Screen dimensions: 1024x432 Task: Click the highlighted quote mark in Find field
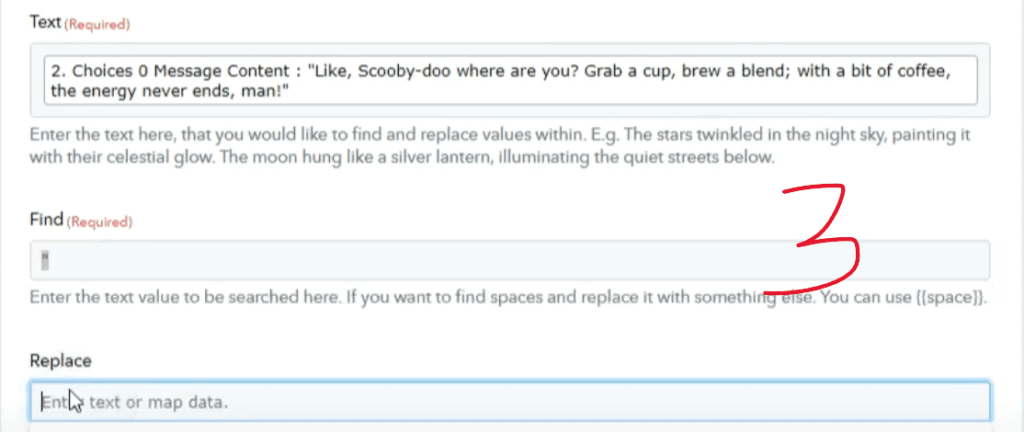coord(45,260)
